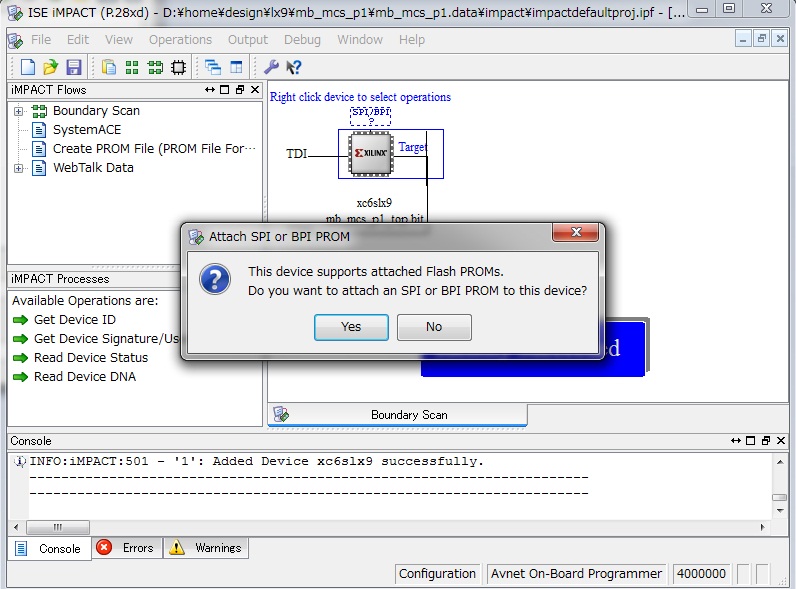Open the Edit menu
Viewport: 796px width, 589px height.
pos(78,40)
